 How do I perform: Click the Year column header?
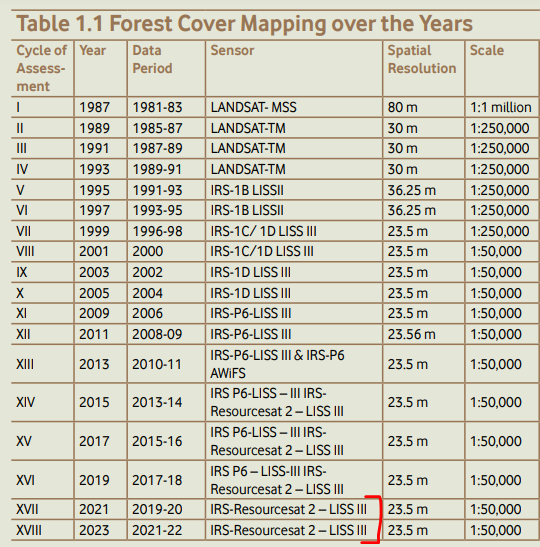click(x=92, y=51)
